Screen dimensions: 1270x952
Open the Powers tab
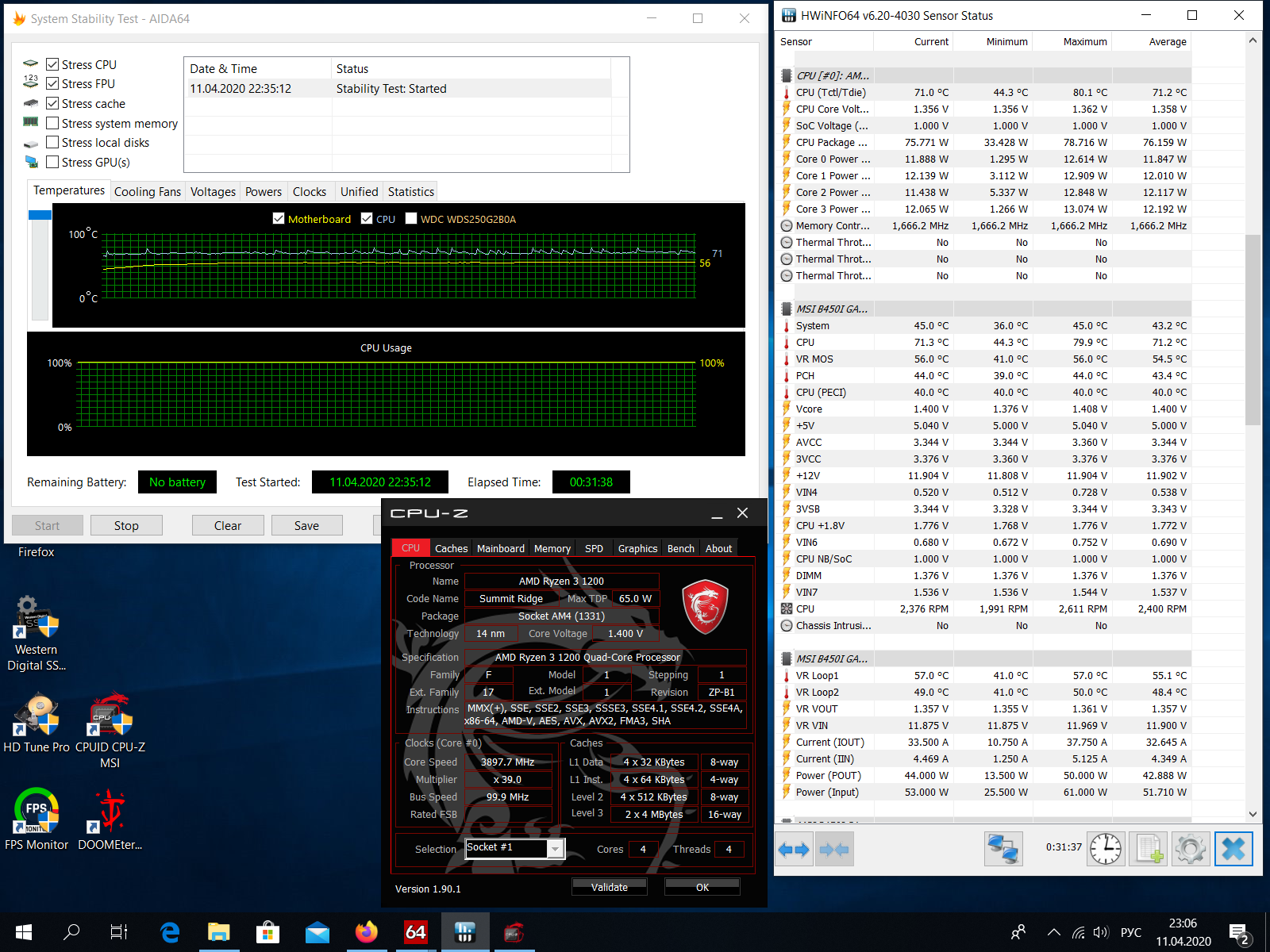point(264,191)
